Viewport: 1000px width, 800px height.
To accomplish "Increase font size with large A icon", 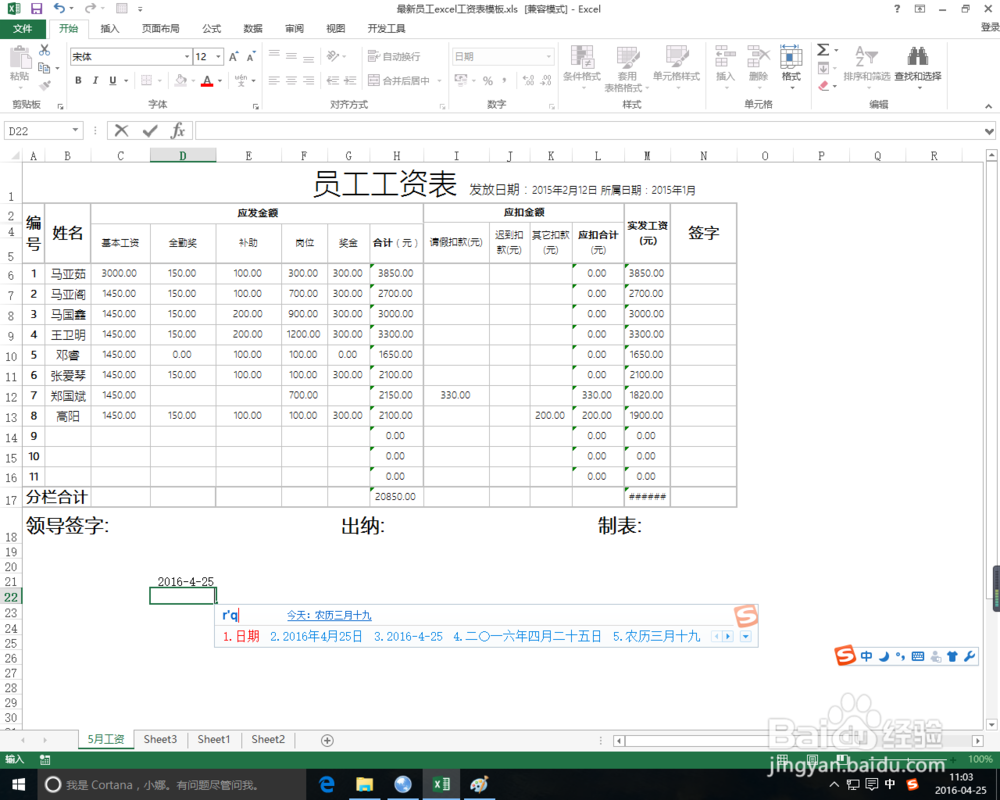I will pos(233,57).
